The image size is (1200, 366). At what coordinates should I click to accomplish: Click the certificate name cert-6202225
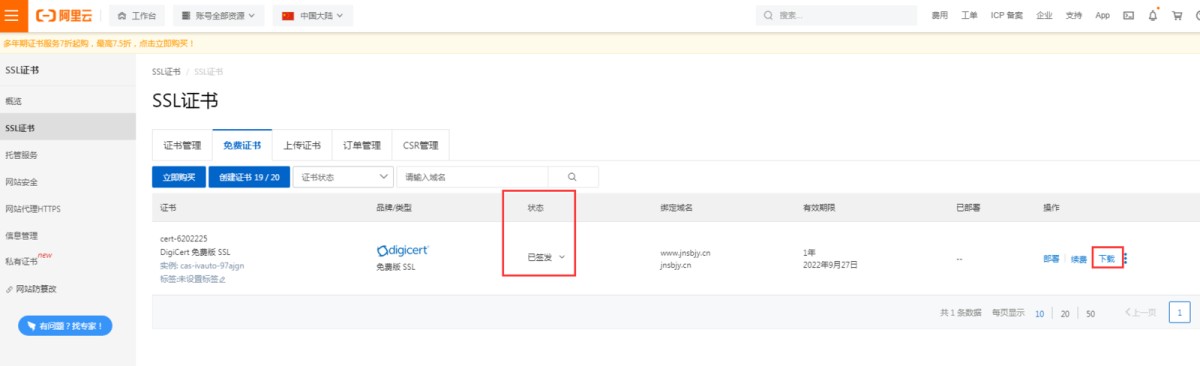[x=184, y=239]
